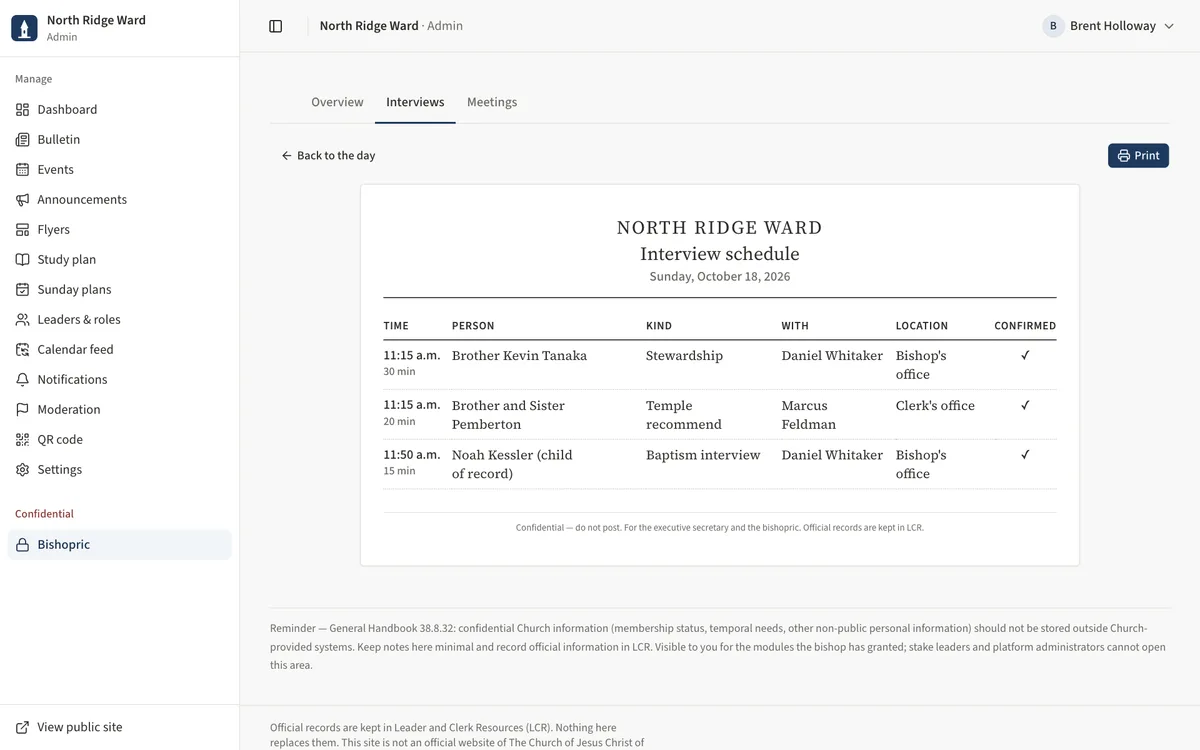This screenshot has height=750, width=1200.
Task: Click the Brent Holloway name
Action: (1113, 26)
